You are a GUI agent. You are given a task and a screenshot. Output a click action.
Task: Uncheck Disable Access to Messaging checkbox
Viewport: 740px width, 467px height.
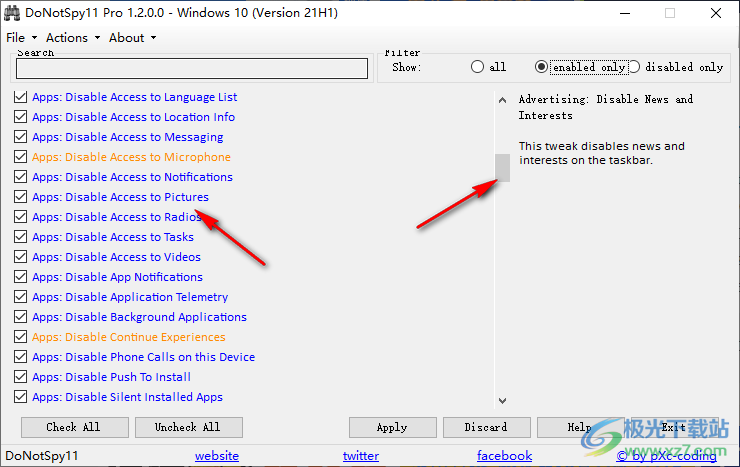(x=20, y=137)
